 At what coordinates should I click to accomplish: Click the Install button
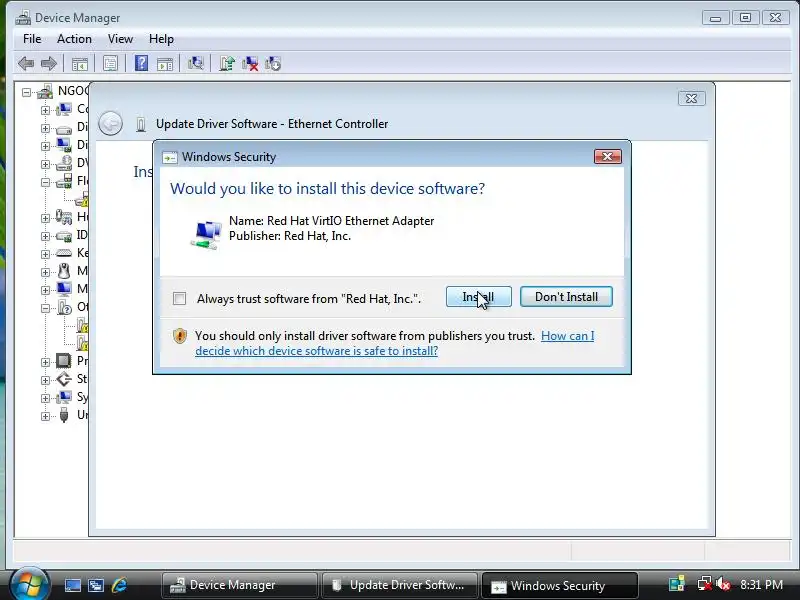pyautogui.click(x=479, y=297)
